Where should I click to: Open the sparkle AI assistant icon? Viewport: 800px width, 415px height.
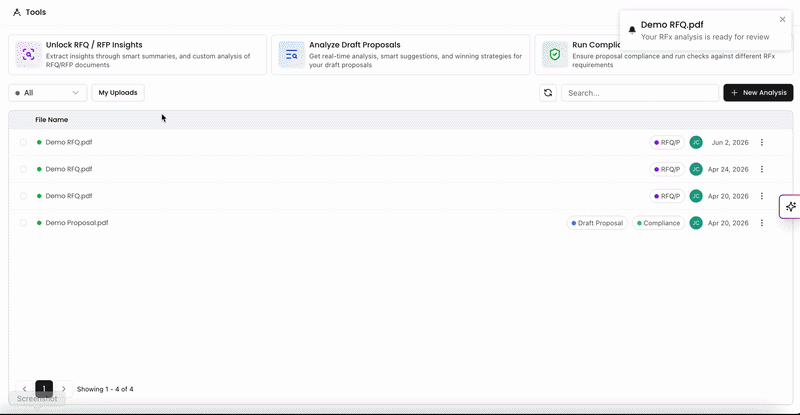coord(790,206)
